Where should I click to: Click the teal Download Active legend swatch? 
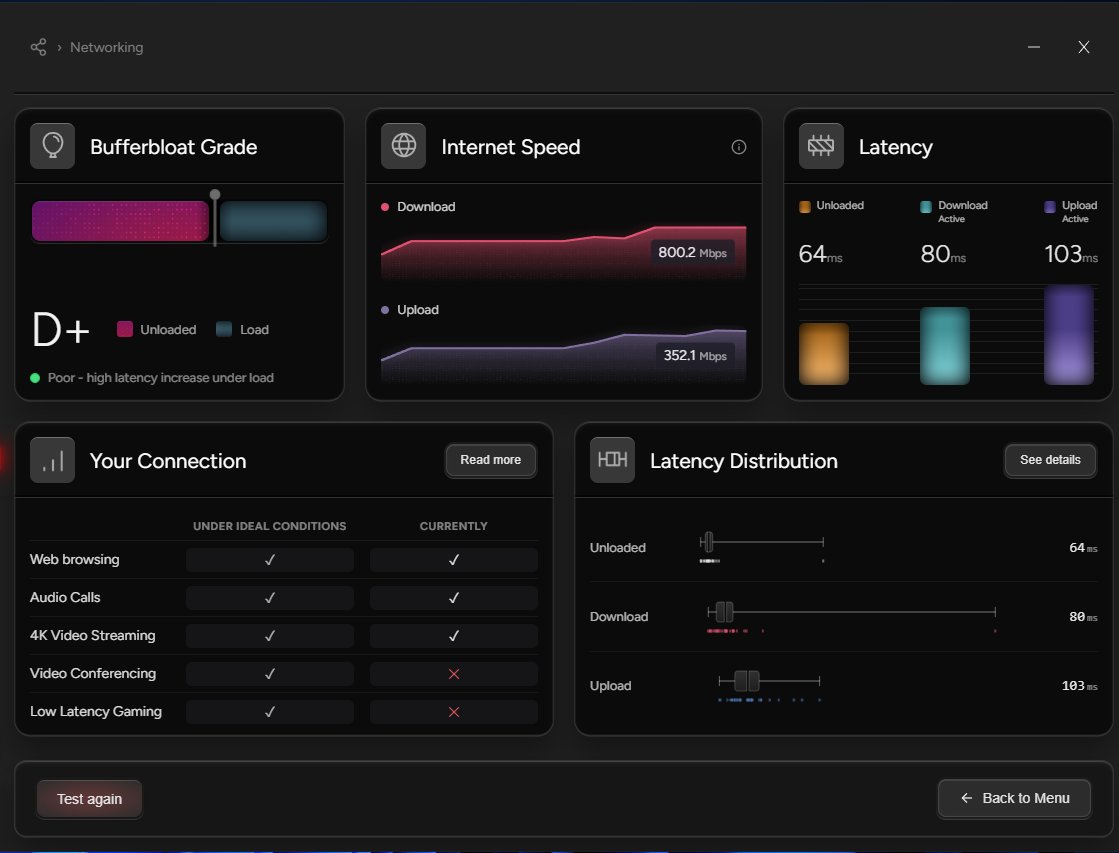926,206
